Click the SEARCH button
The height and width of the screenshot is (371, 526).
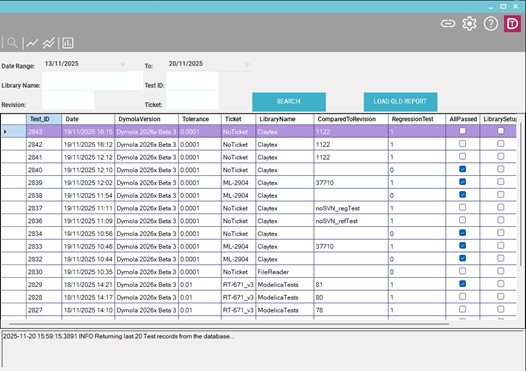pyautogui.click(x=289, y=102)
